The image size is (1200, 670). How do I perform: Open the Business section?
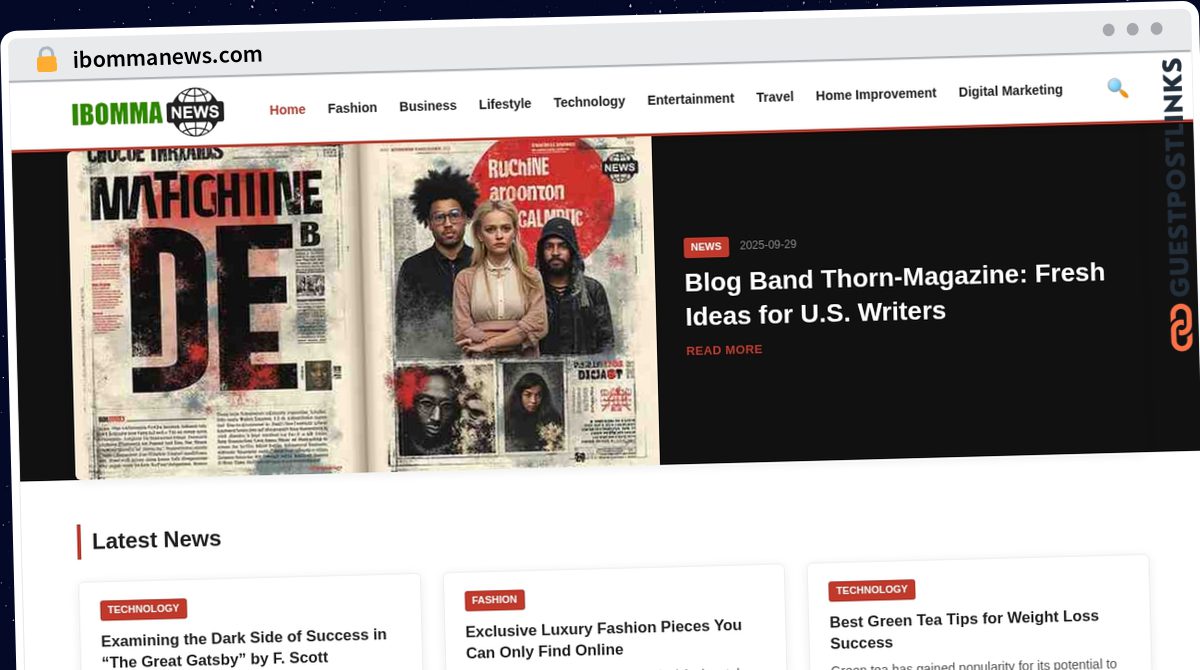coord(427,105)
